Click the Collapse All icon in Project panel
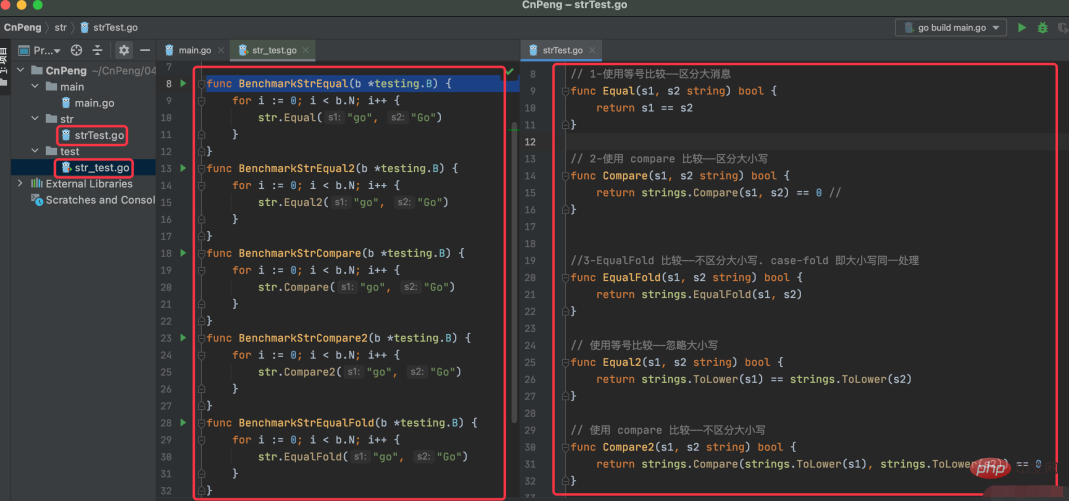 (x=99, y=50)
